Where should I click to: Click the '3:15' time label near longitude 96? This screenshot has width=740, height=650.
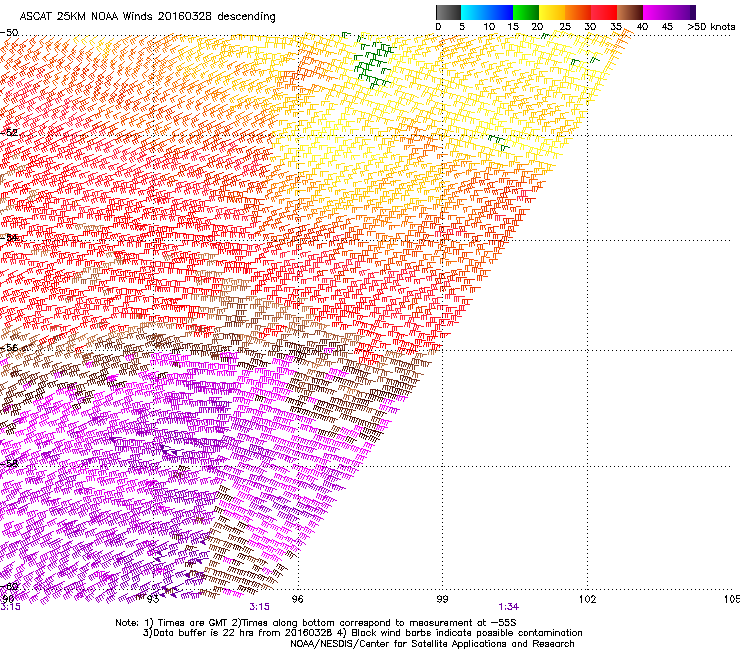point(260,607)
